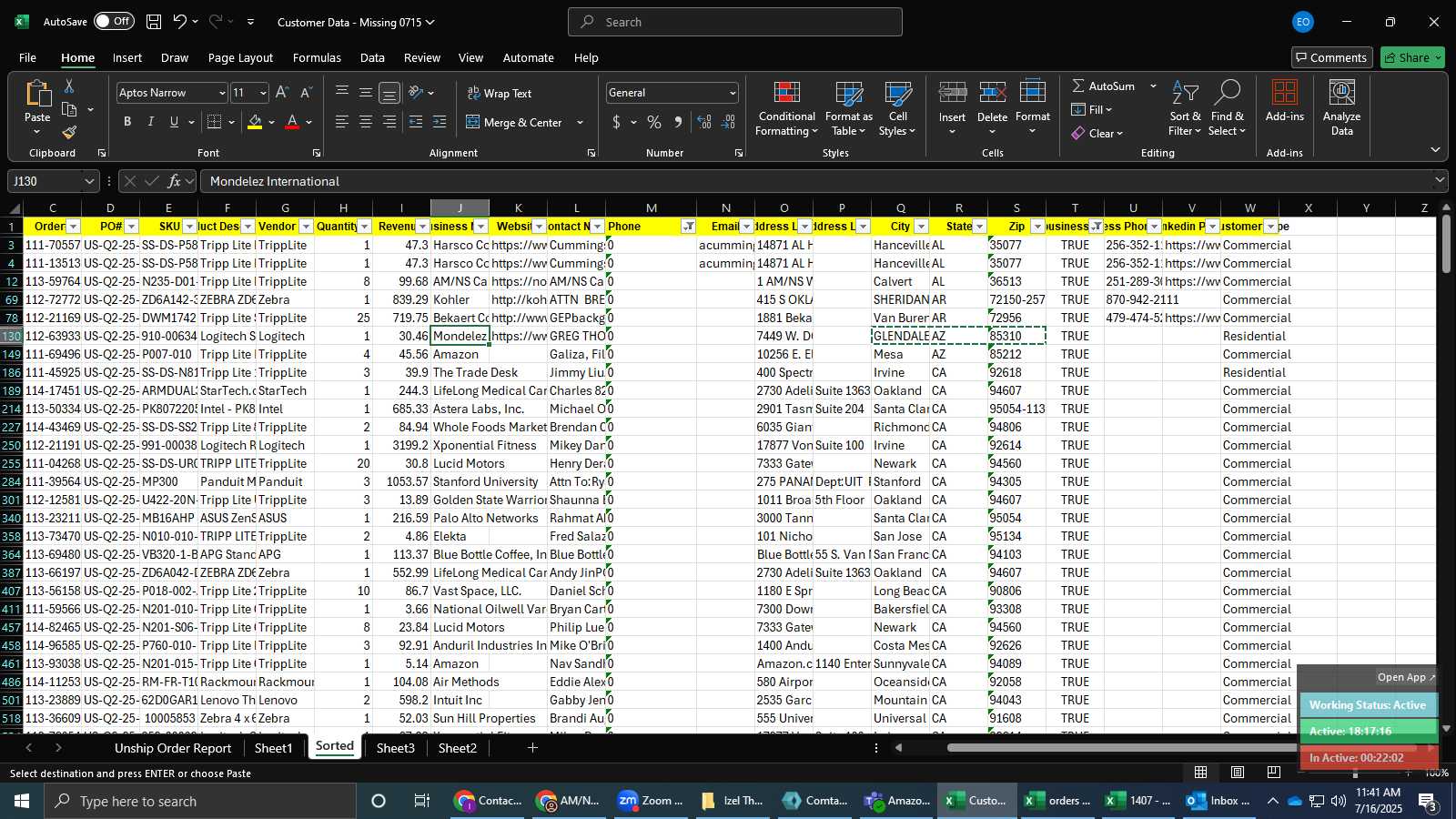Screen dimensions: 1456x819
Task: Click the Undo arrow icon
Action: coord(180,22)
